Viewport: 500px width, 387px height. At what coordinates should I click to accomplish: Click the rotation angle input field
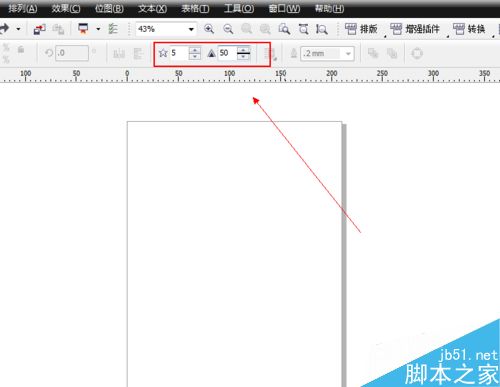[x=72, y=53]
